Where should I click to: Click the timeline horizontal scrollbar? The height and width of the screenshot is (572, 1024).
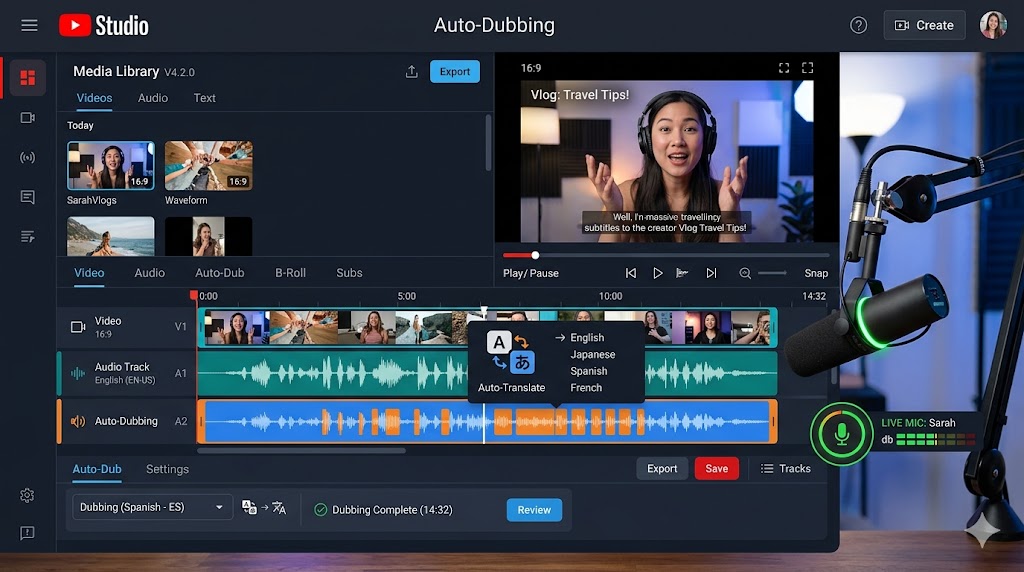coord(301,450)
